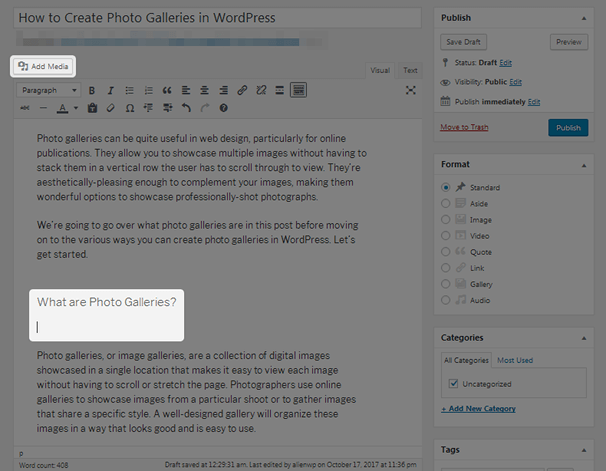606x471 pixels.
Task: Click the Bold formatting icon
Action: (93, 90)
